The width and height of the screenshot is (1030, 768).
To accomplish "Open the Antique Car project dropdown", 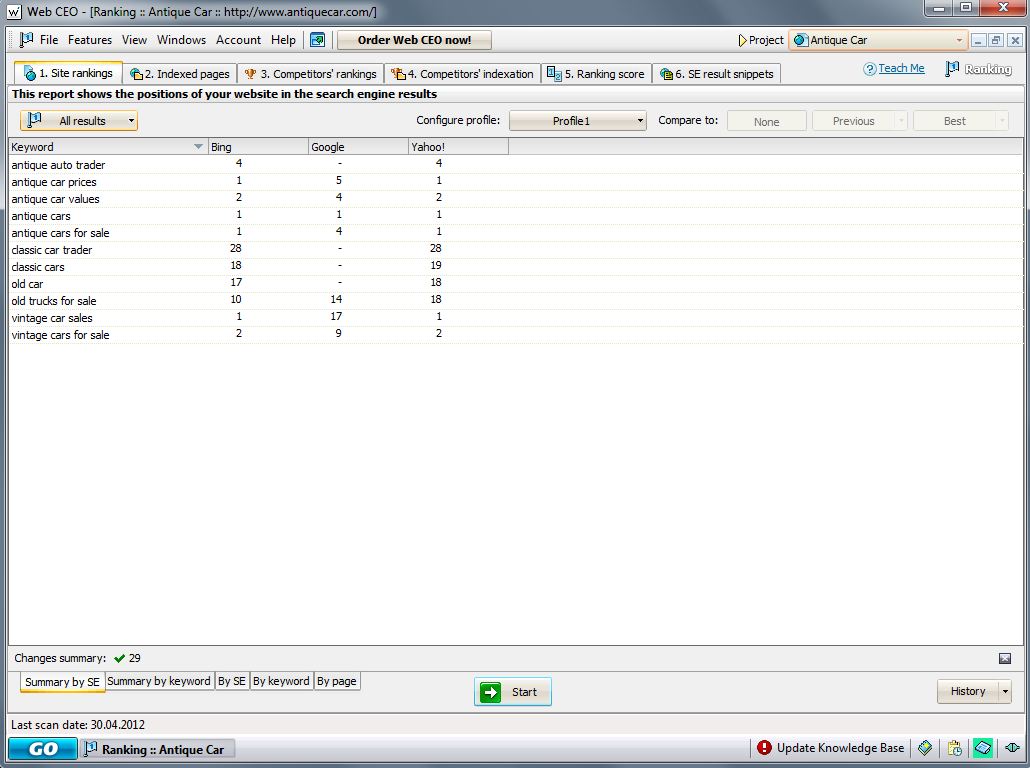I will pyautogui.click(x=878, y=40).
